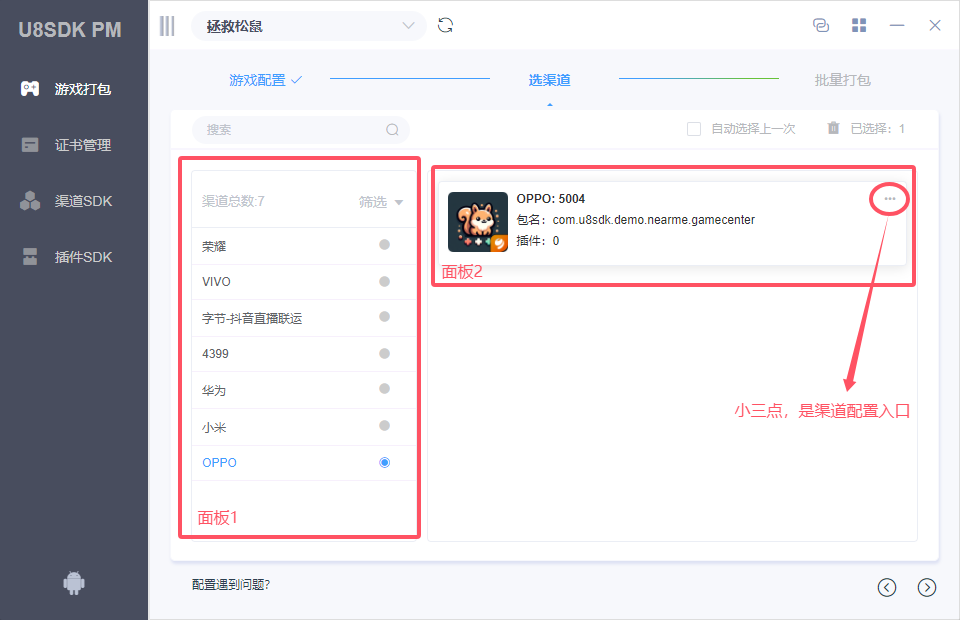Screen dimensions: 960x620
Task: Select the 选渠道 step
Action: pyautogui.click(x=550, y=80)
